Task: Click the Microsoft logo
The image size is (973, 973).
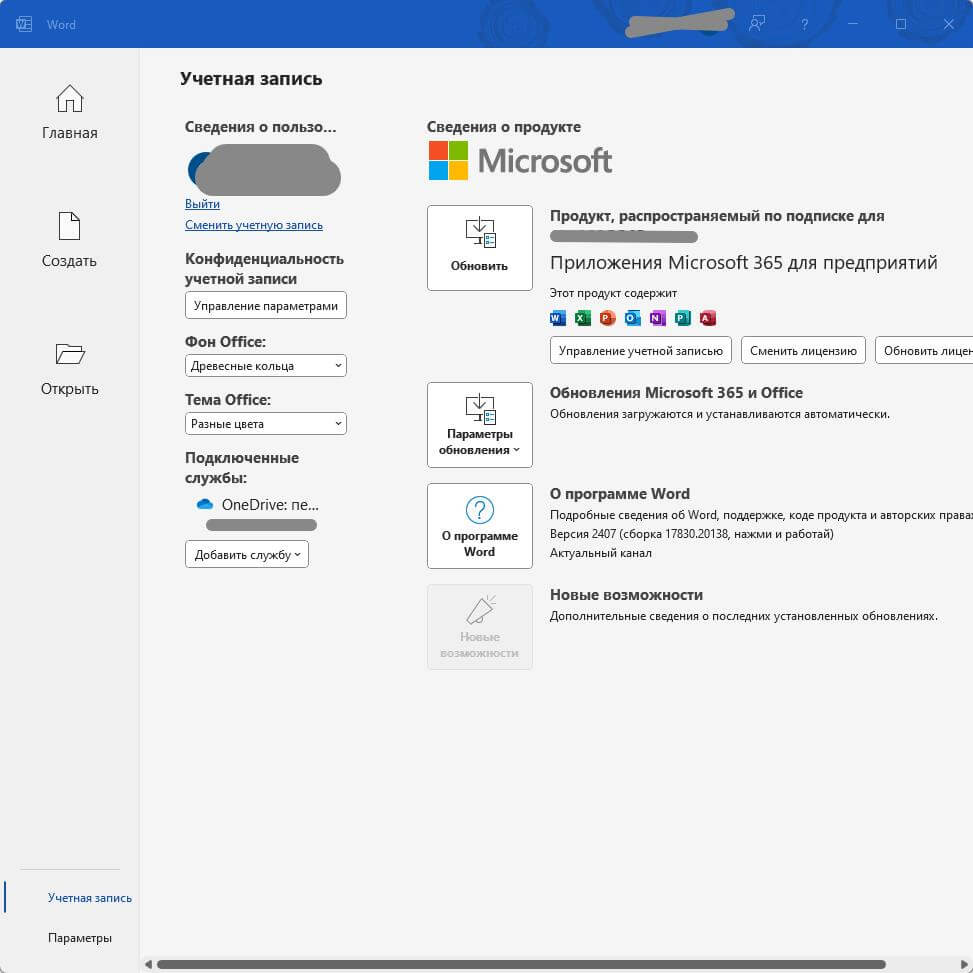Action: [x=520, y=161]
